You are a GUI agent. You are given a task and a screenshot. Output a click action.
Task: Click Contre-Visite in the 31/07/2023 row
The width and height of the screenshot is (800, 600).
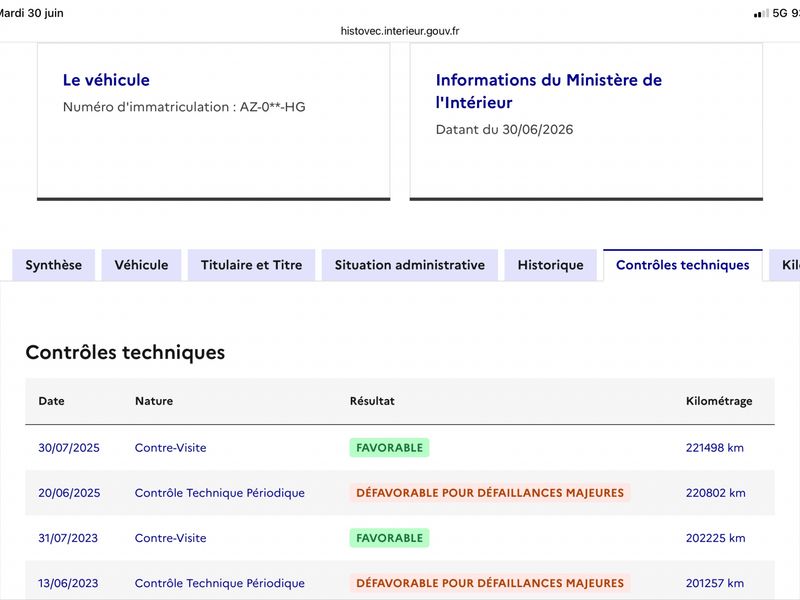(x=170, y=538)
